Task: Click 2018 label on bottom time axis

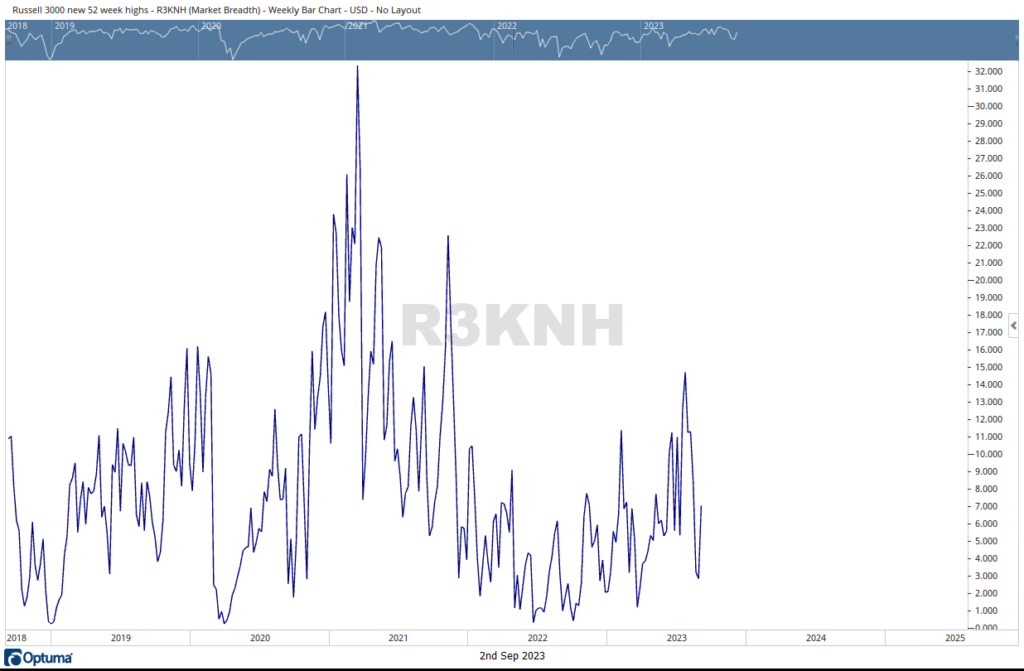Action: pyautogui.click(x=17, y=637)
